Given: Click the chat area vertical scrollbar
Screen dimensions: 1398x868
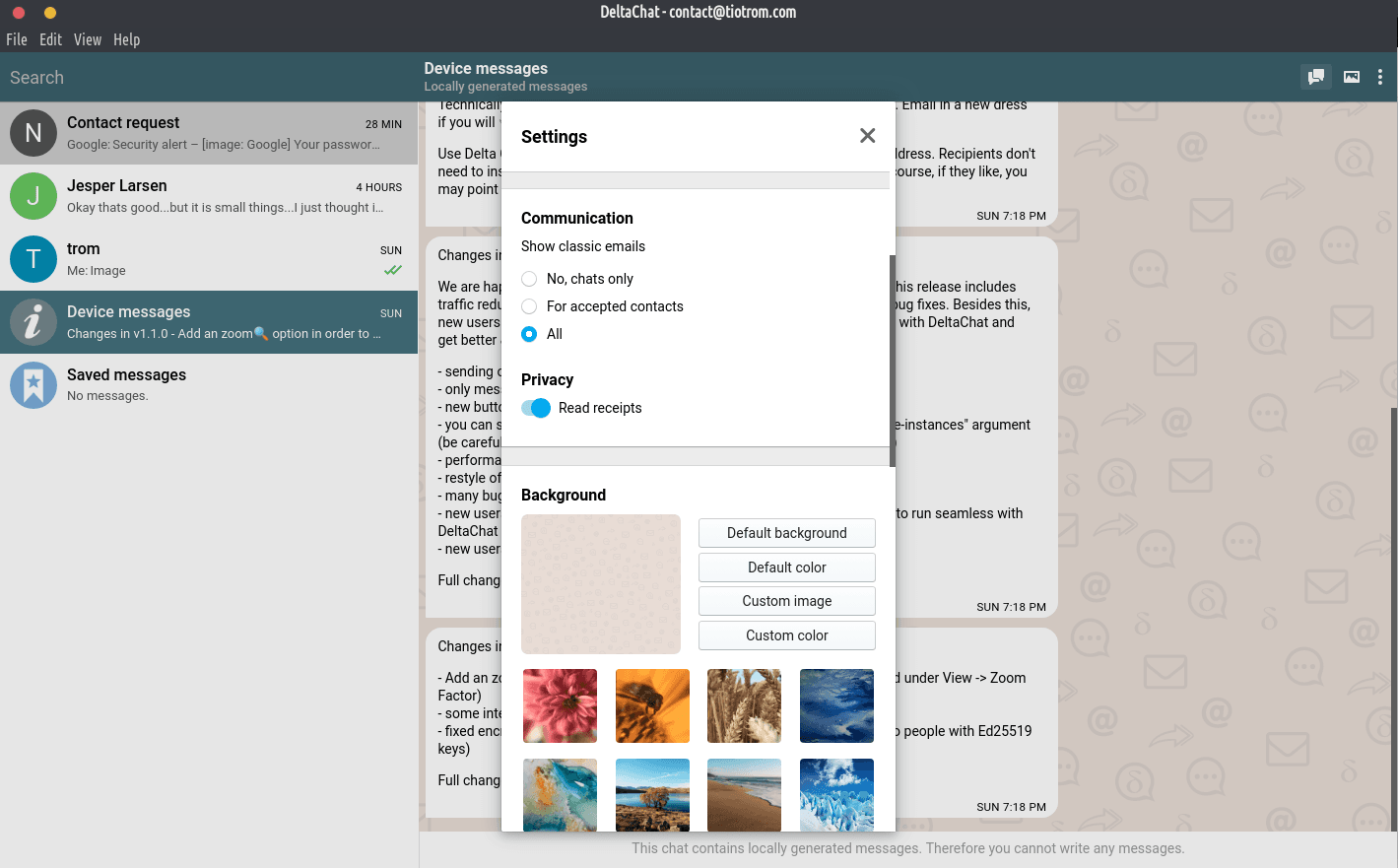Looking at the screenshot, I should 1394,621.
